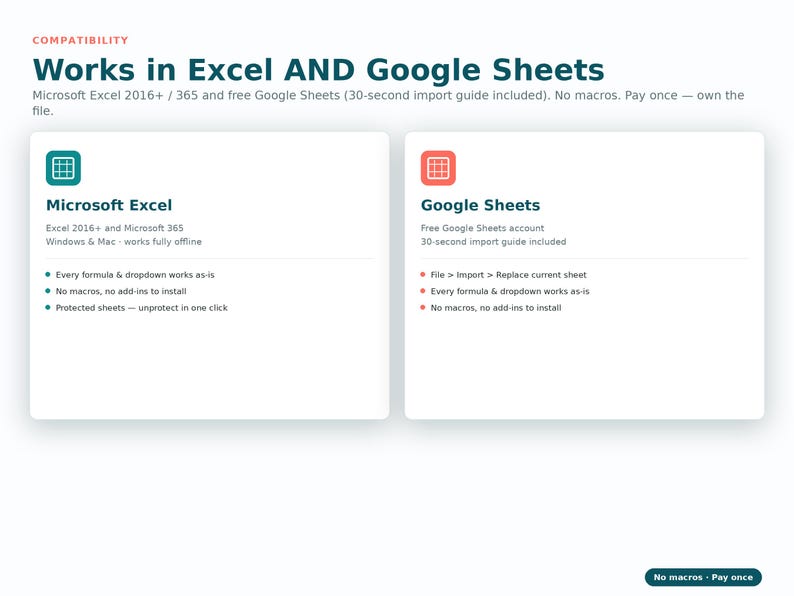Click the teal Microsoft Excel grid icon

pyautogui.click(x=63, y=168)
